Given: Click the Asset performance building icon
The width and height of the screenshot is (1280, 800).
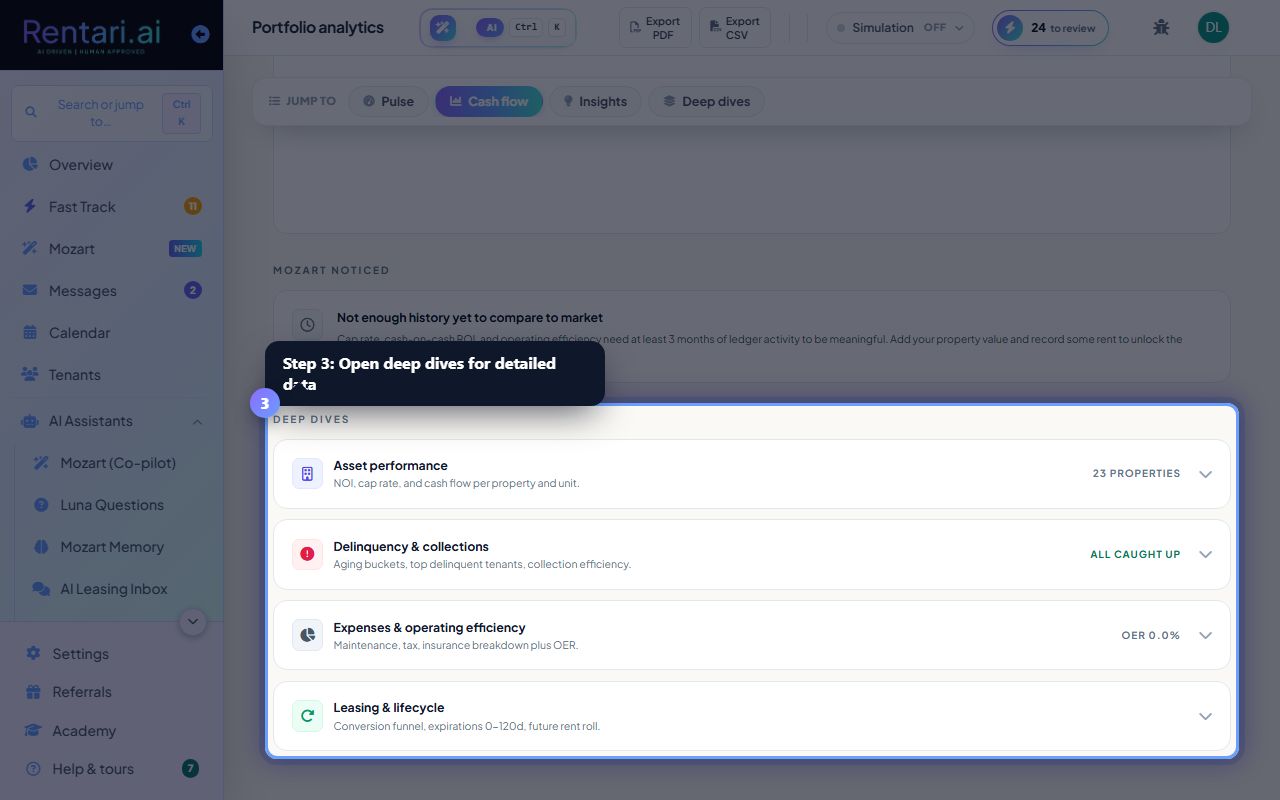Looking at the screenshot, I should point(307,474).
